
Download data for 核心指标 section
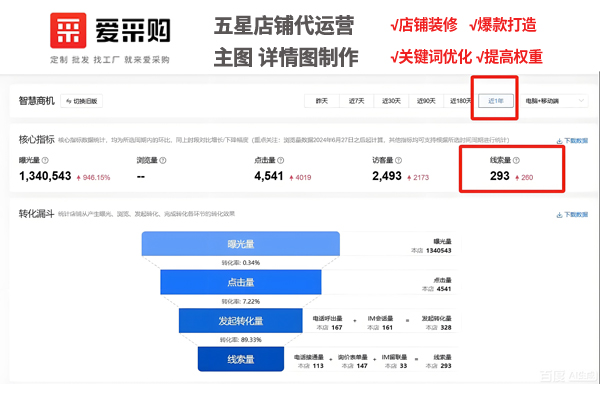point(572,141)
